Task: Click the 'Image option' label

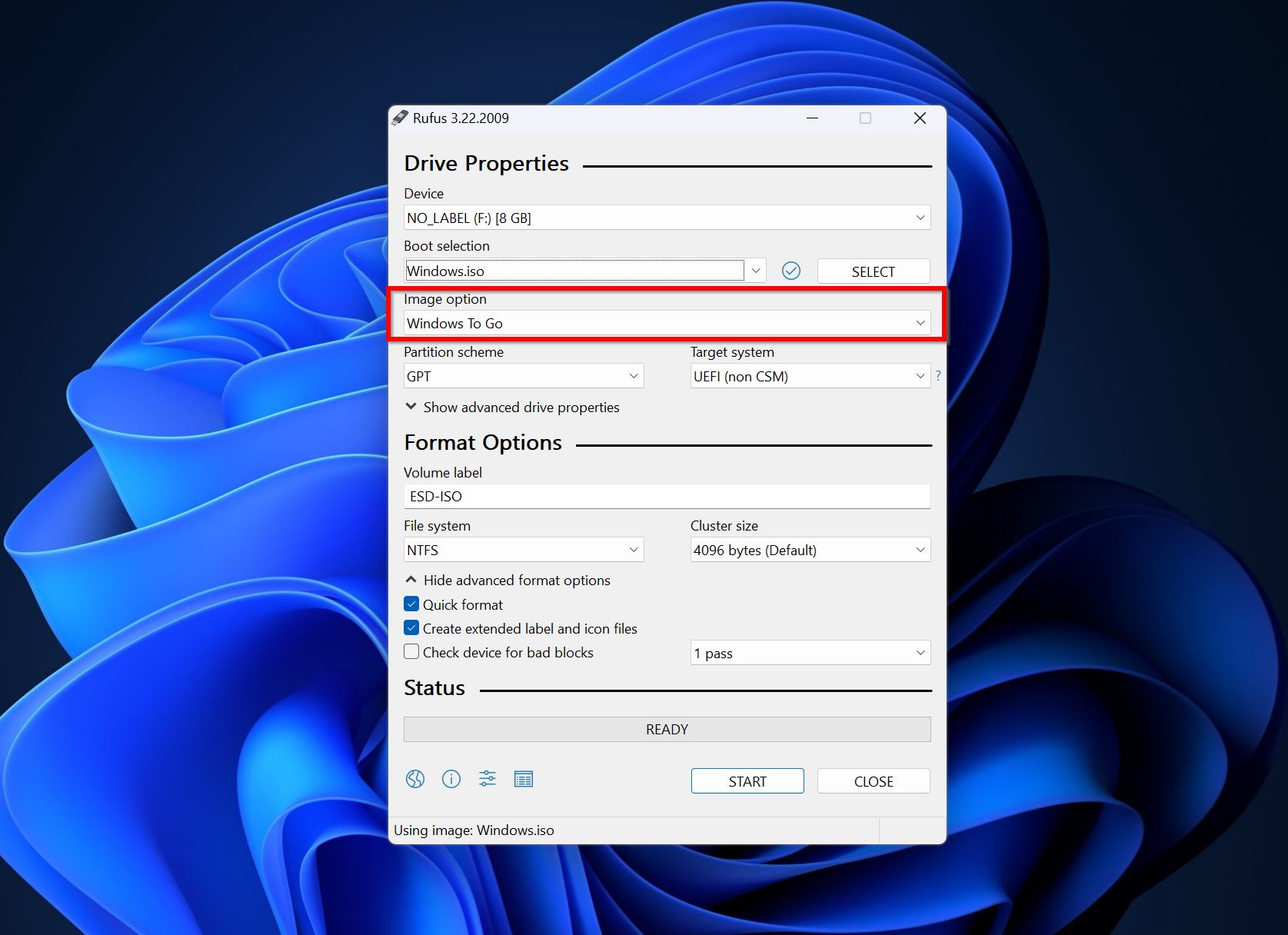Action: tap(445, 299)
